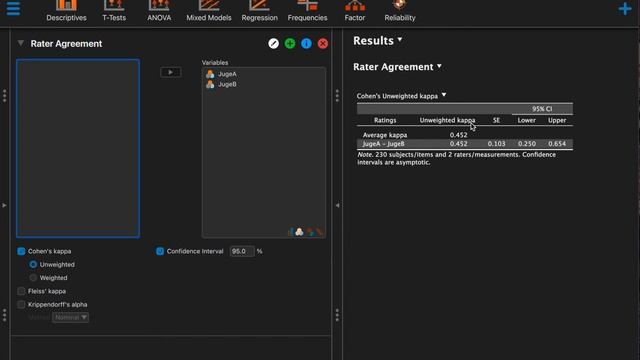Click the SE value 0.103

(x=496, y=144)
